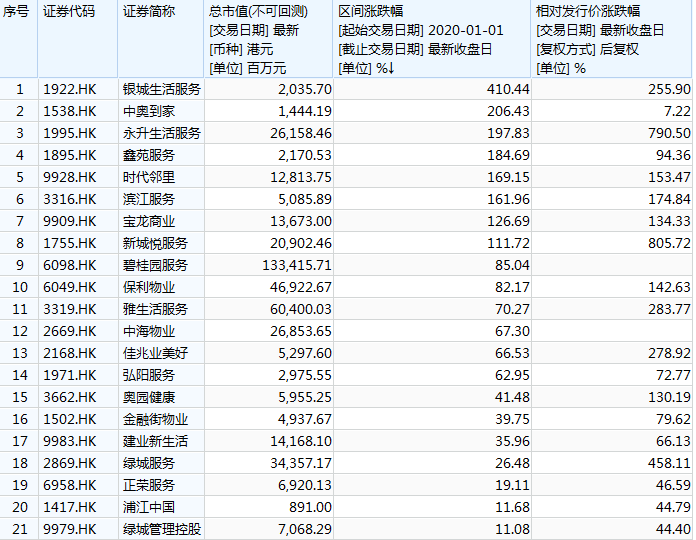Select security code 1538.HK

(x=70, y=111)
